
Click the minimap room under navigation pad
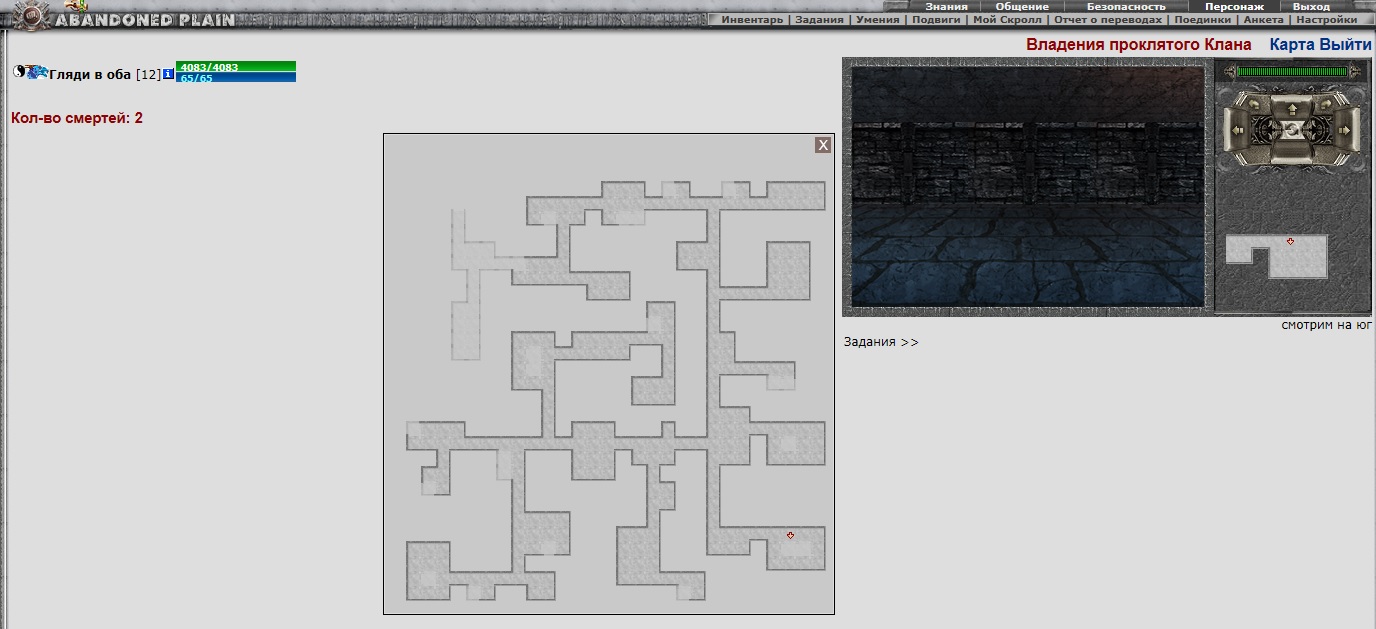point(1277,256)
